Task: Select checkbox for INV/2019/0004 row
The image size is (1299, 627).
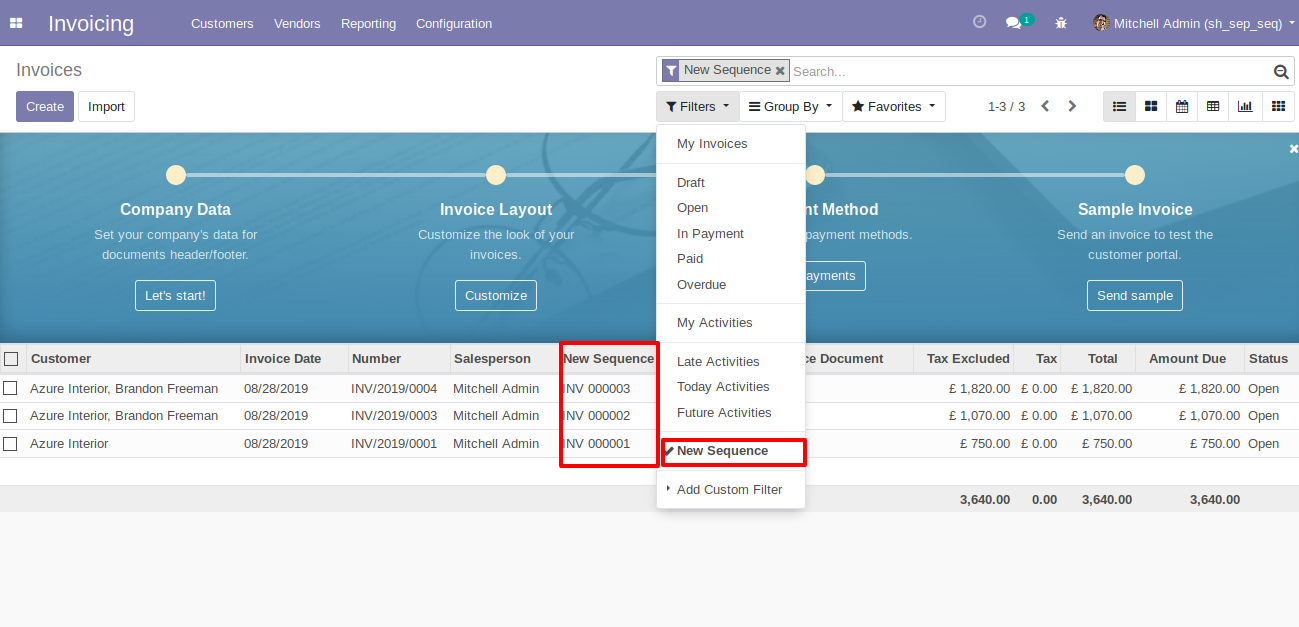Action: pyautogui.click(x=10, y=388)
